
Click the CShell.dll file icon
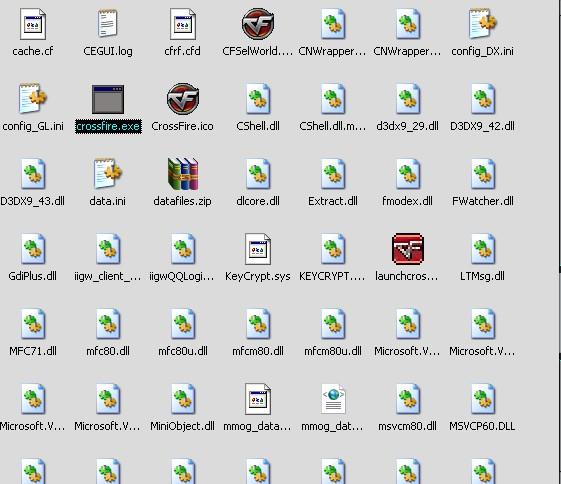(258, 99)
